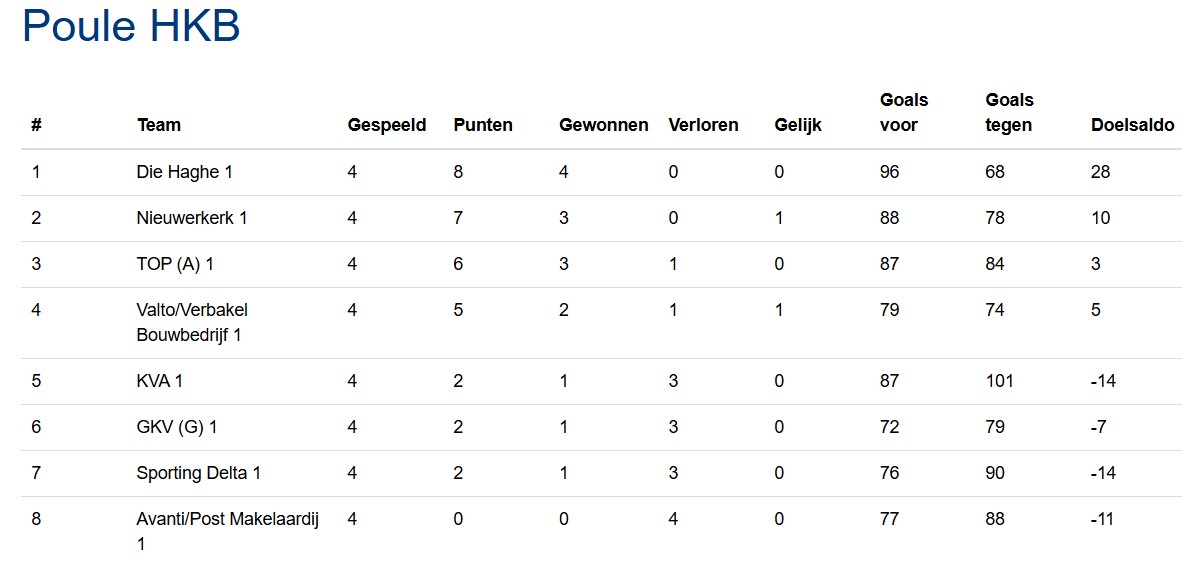1182x561 pixels.
Task: Click the Punten column header
Action: pyautogui.click(x=483, y=125)
